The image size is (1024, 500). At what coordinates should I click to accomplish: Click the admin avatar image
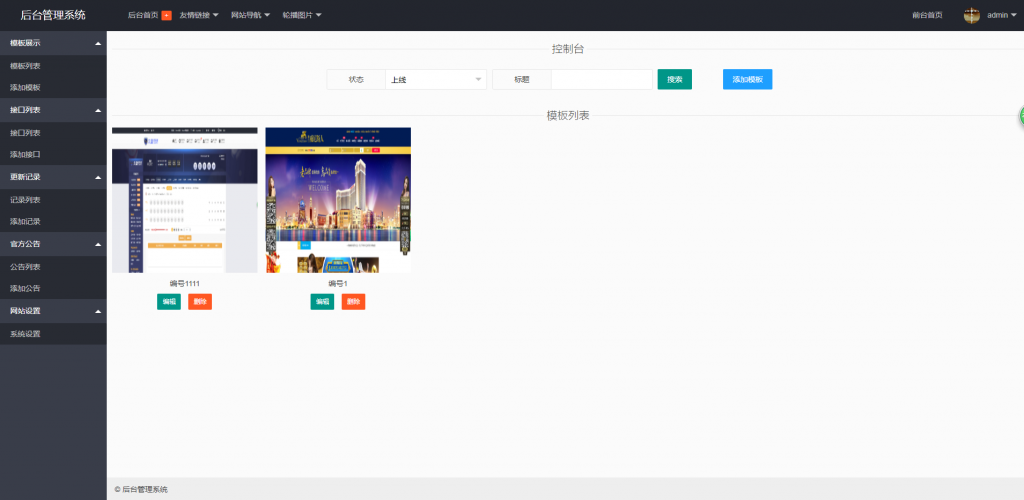click(971, 15)
